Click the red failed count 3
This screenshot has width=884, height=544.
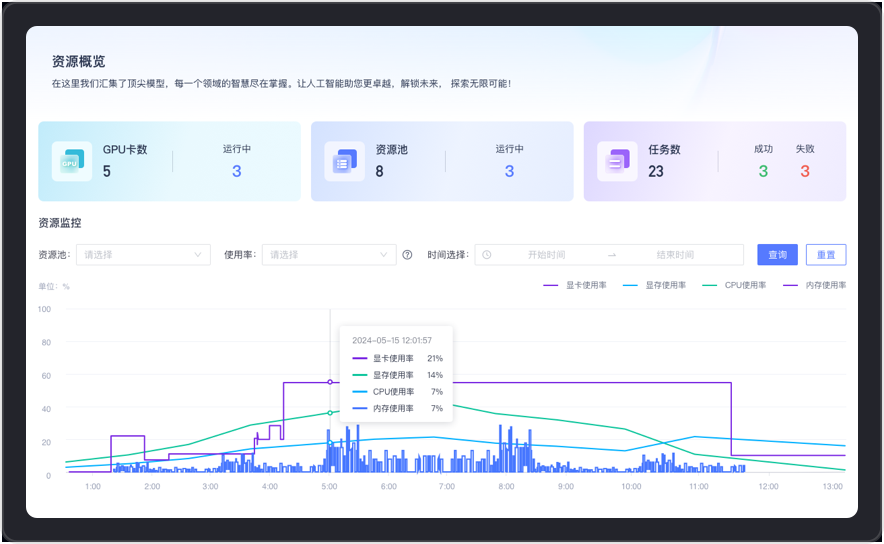click(804, 171)
